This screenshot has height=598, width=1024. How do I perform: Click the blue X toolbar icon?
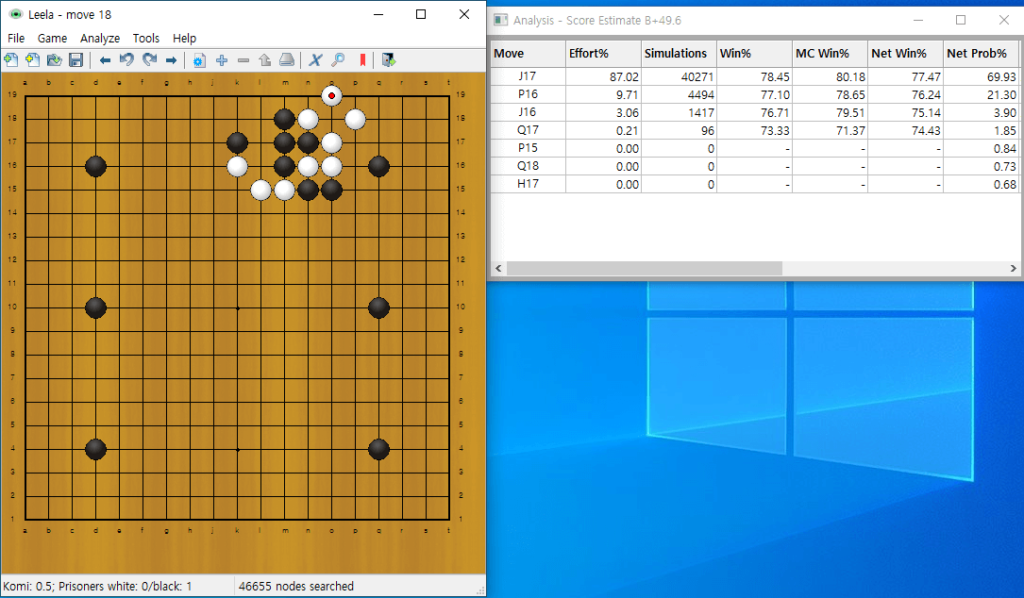[x=315, y=60]
